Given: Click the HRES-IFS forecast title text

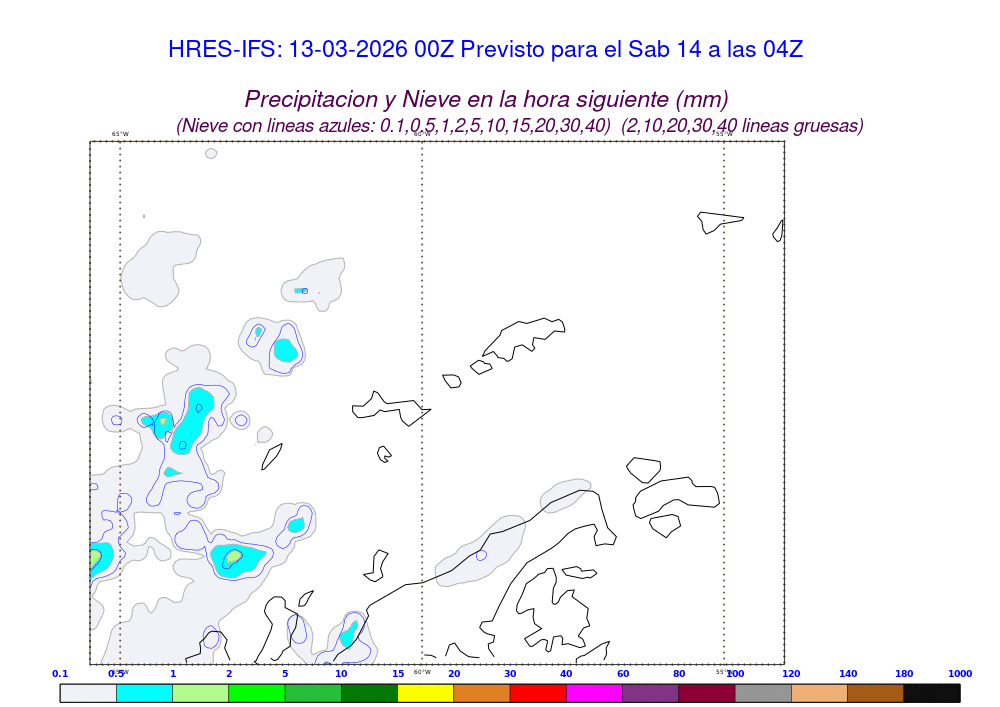Looking at the screenshot, I should 486,50.
